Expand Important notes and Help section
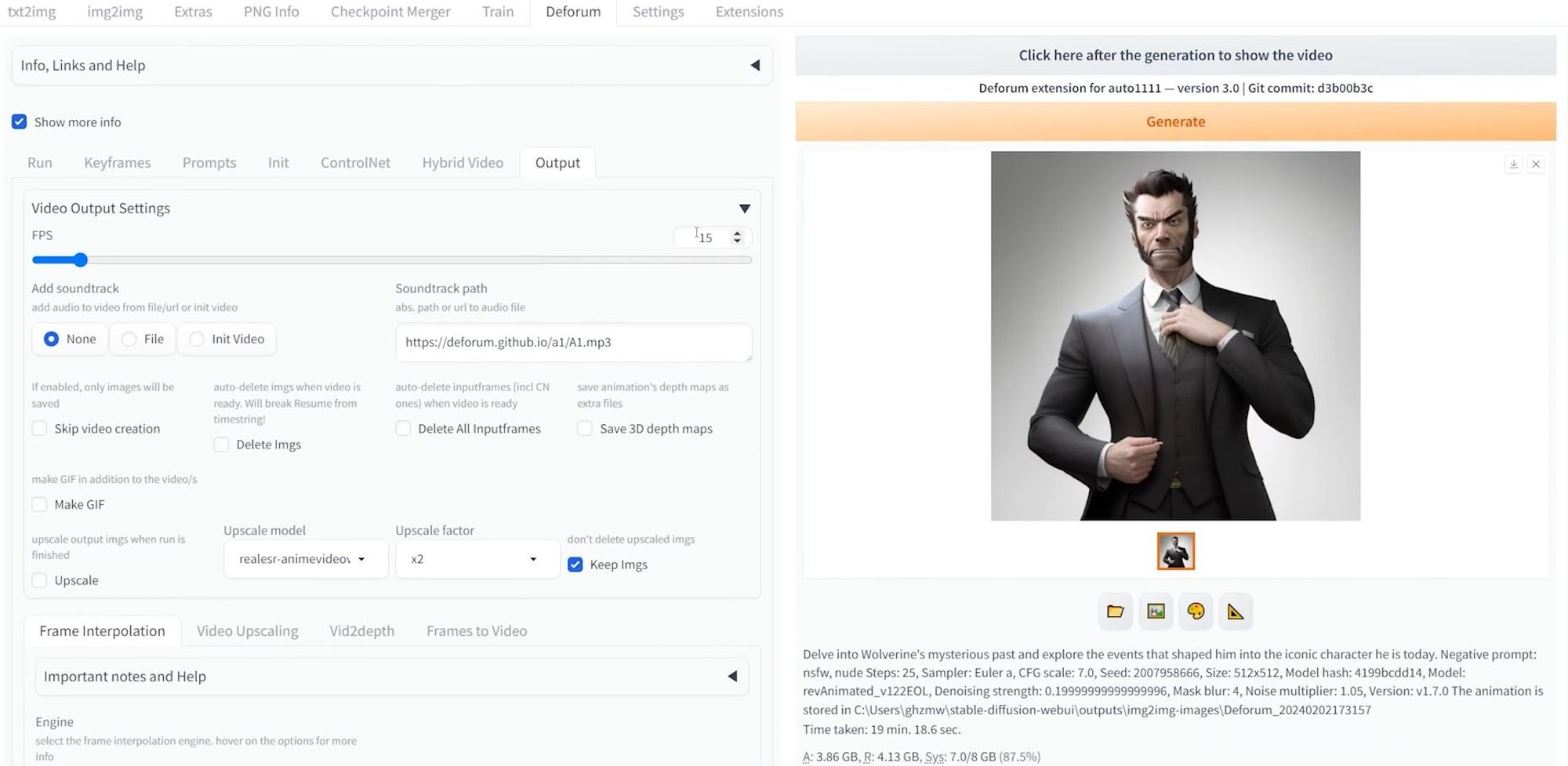Viewport: 1568px width, 766px height. tap(392, 676)
